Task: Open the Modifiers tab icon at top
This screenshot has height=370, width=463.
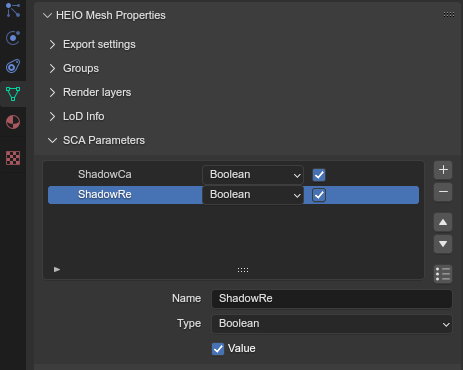Action: 13,10
